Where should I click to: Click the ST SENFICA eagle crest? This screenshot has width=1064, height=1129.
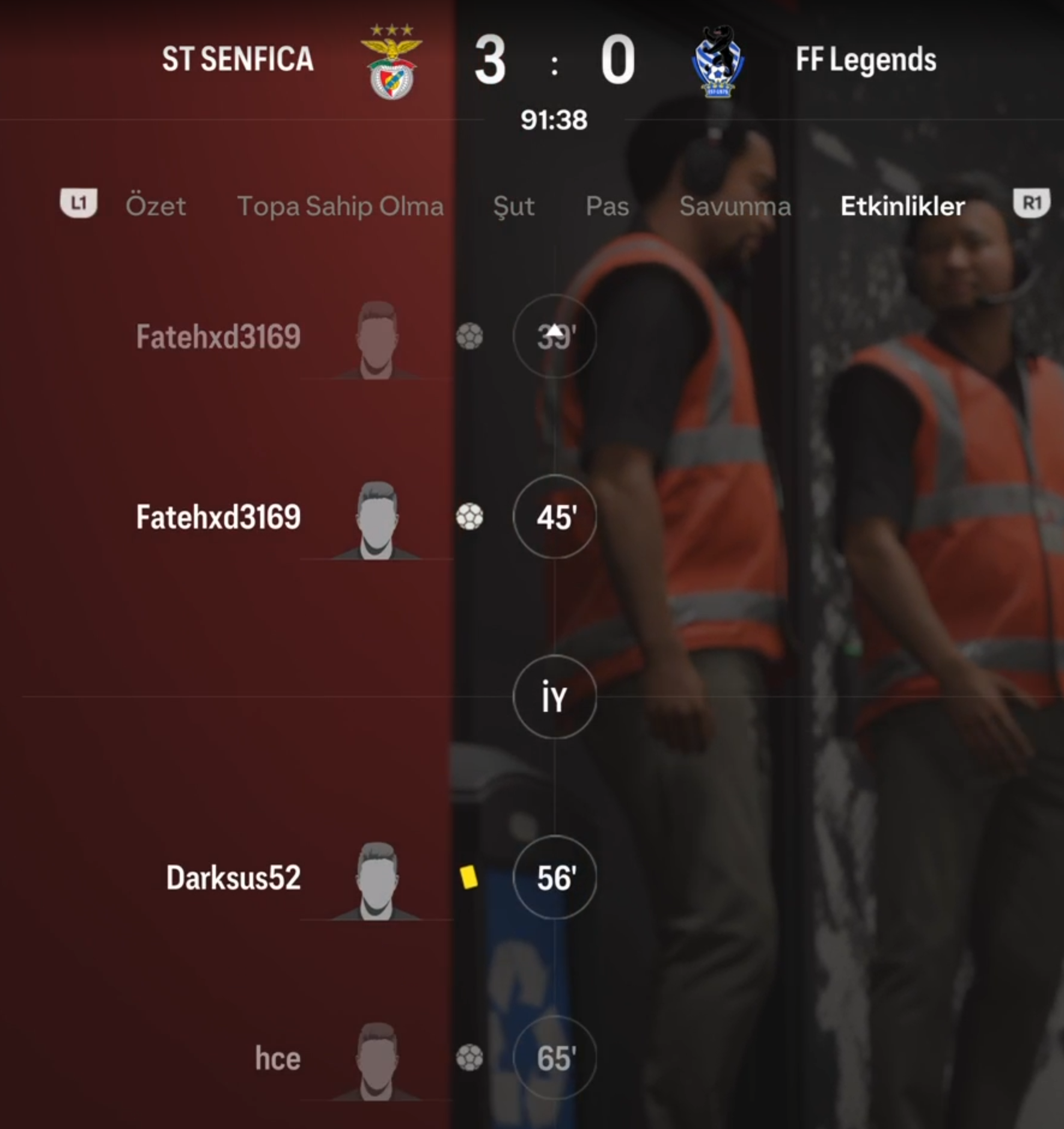(391, 61)
